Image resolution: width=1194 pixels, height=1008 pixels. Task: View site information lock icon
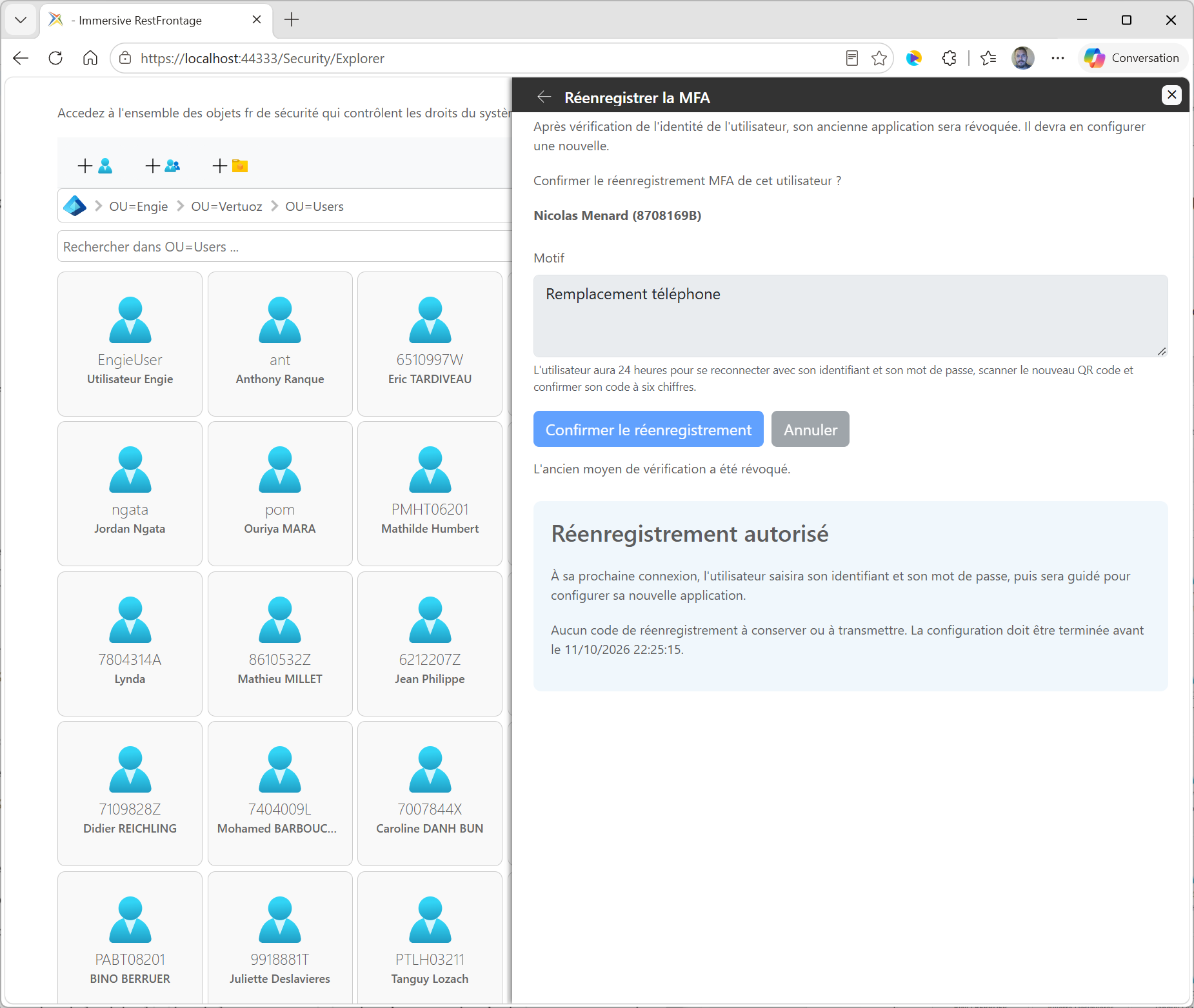[x=125, y=58]
